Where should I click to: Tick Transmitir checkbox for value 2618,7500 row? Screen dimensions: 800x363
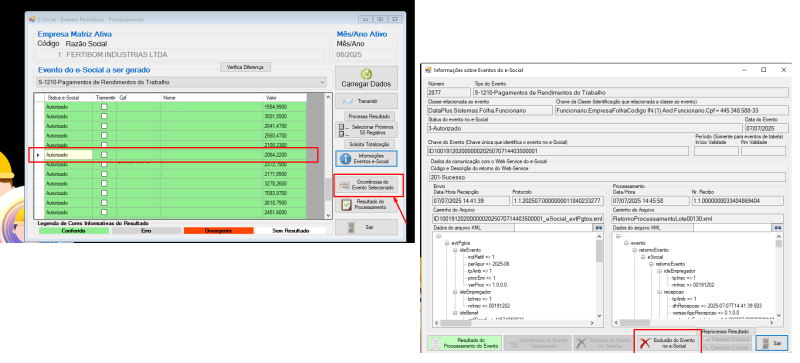pos(104,203)
